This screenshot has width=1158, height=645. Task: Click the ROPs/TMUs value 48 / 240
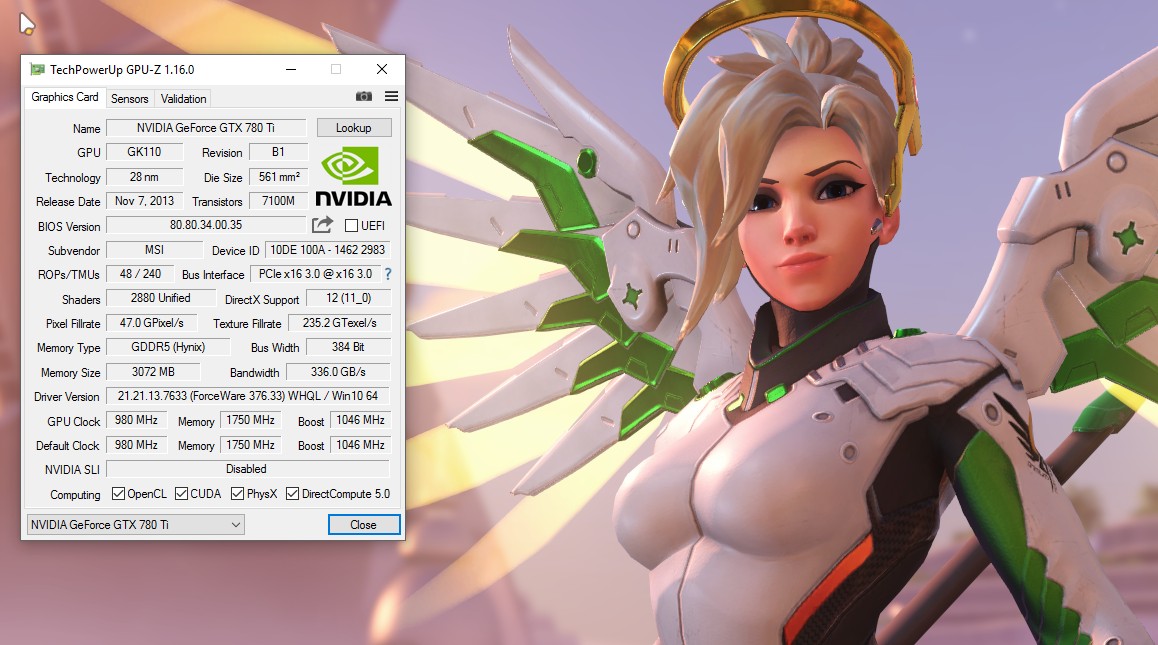point(140,274)
